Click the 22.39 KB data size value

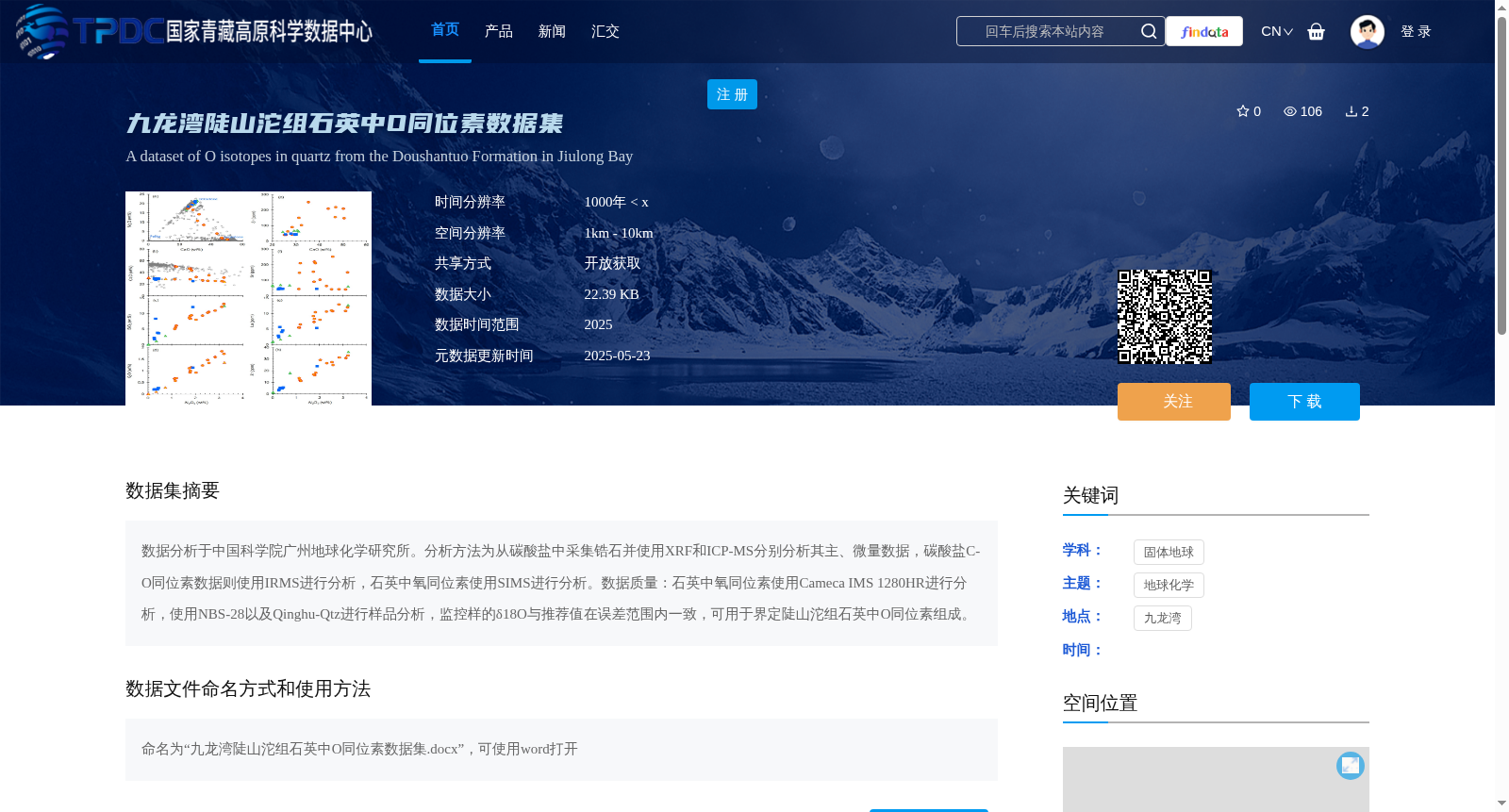[611, 294]
